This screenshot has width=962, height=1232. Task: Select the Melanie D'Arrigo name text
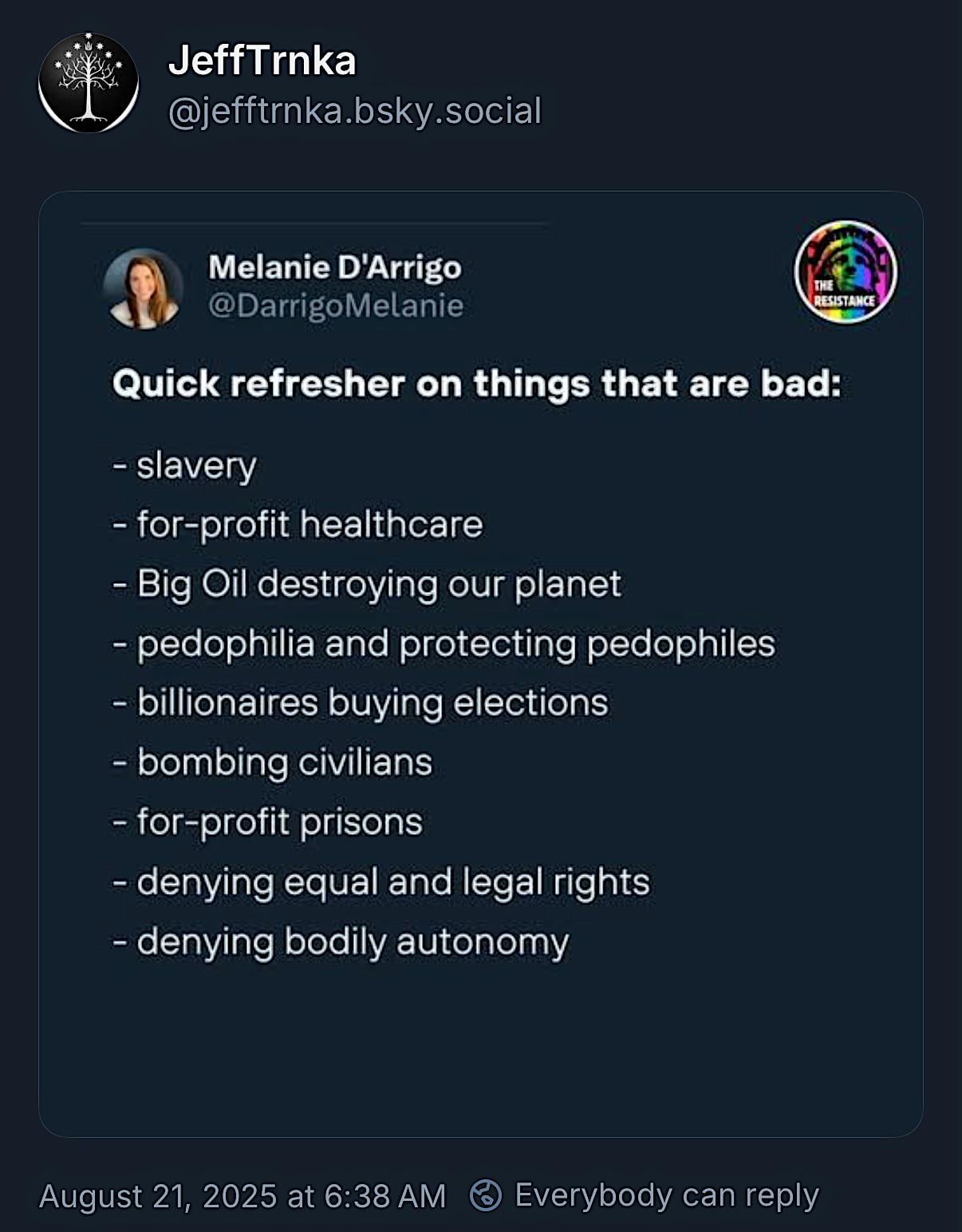(x=335, y=268)
